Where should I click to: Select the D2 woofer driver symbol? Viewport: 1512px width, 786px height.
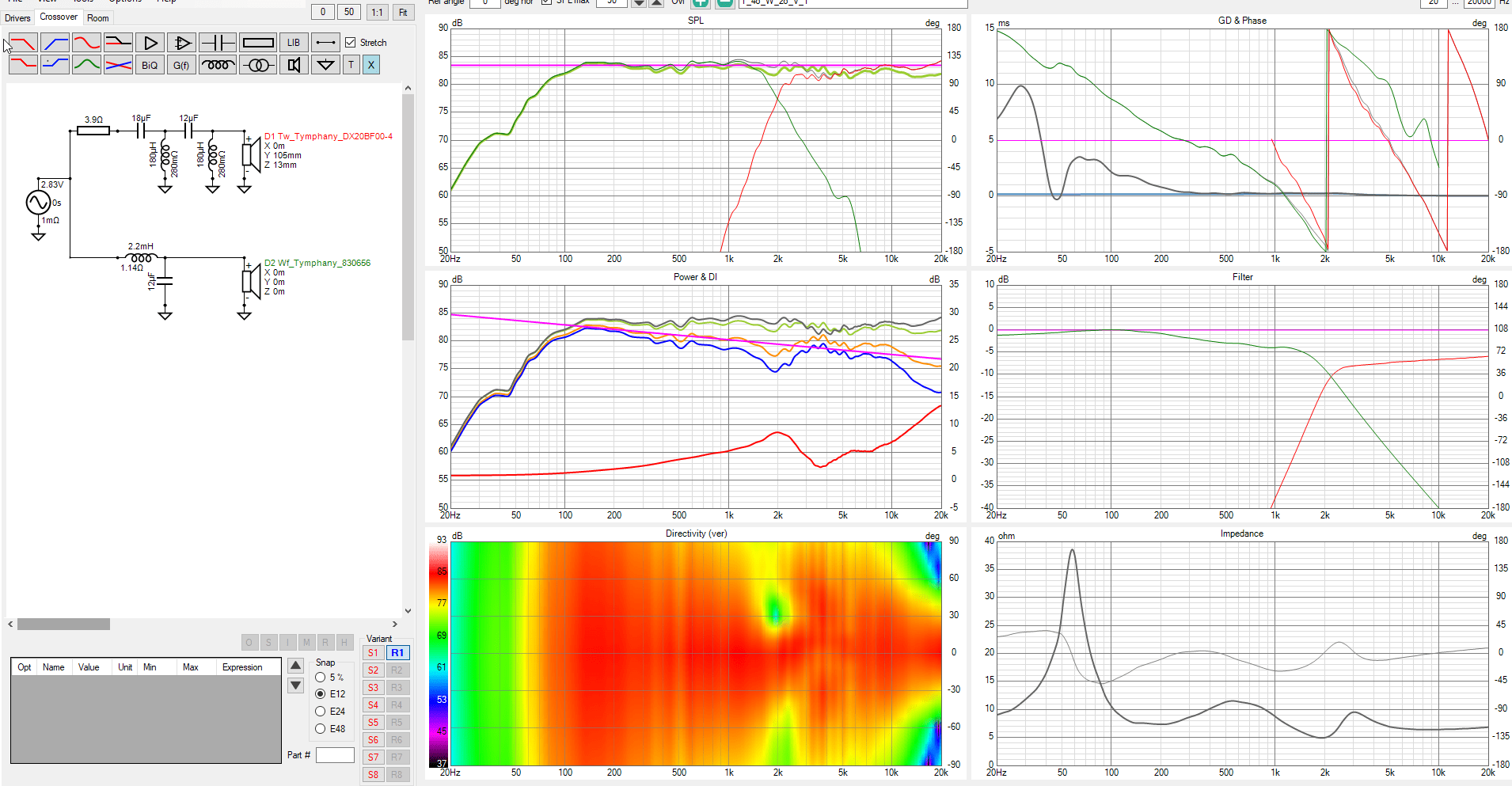pos(251,281)
